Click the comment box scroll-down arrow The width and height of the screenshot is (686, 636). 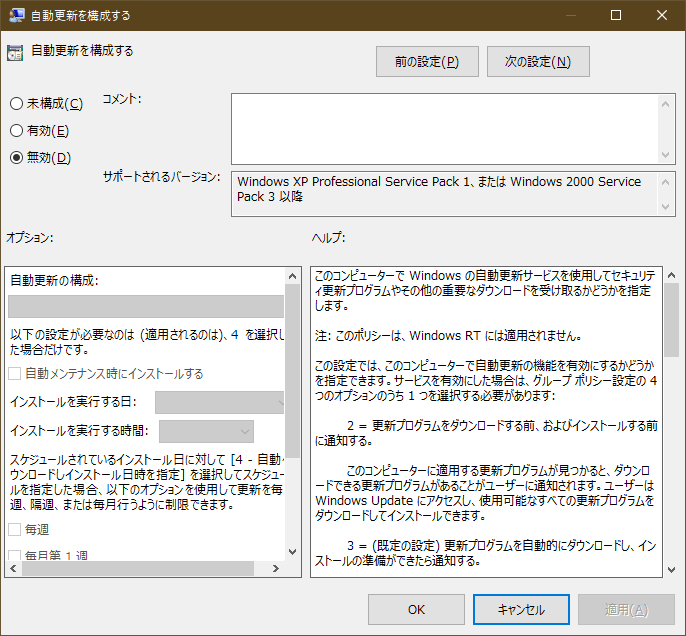coord(666,154)
